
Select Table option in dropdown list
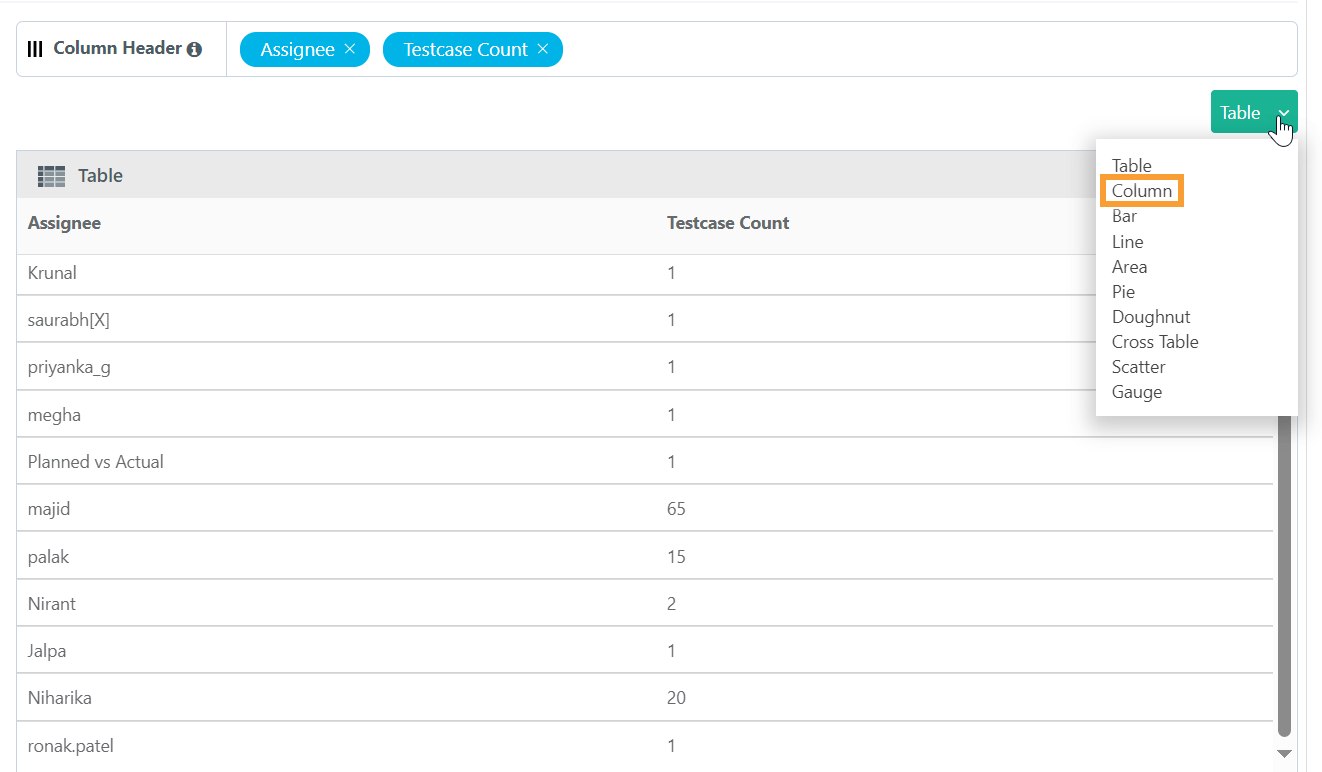[x=1131, y=166]
